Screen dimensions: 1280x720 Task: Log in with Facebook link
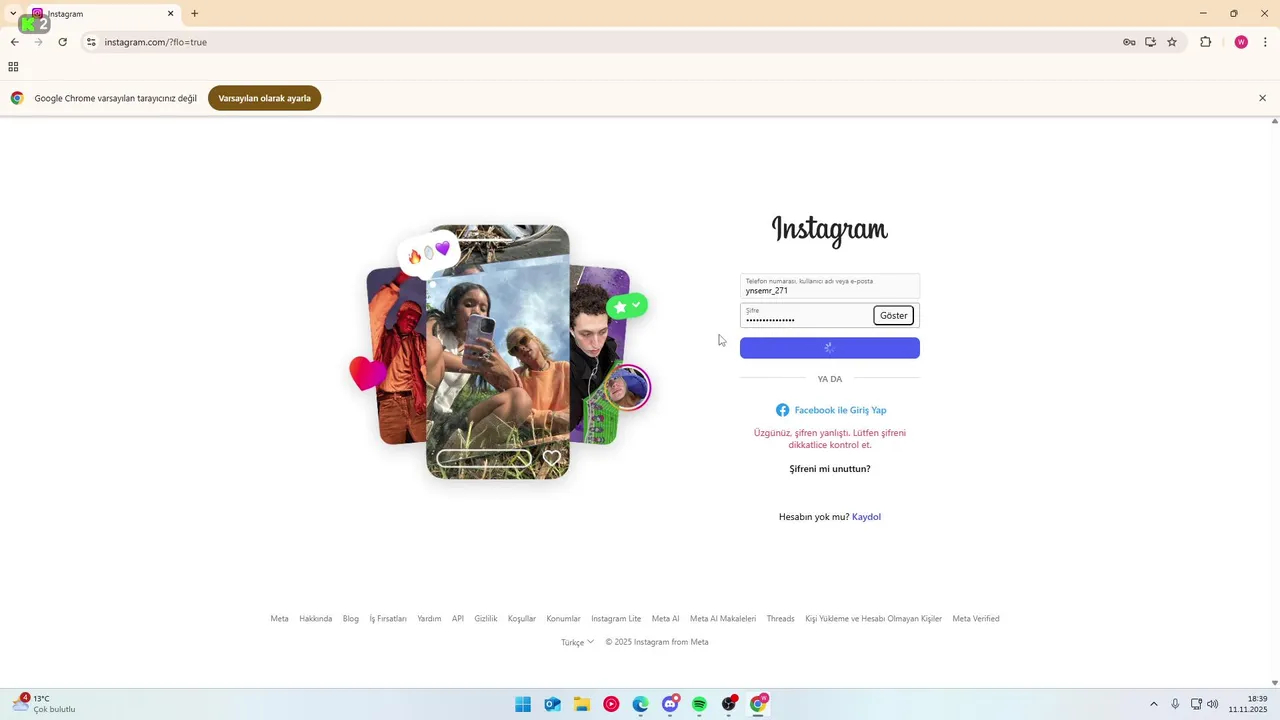click(x=831, y=410)
